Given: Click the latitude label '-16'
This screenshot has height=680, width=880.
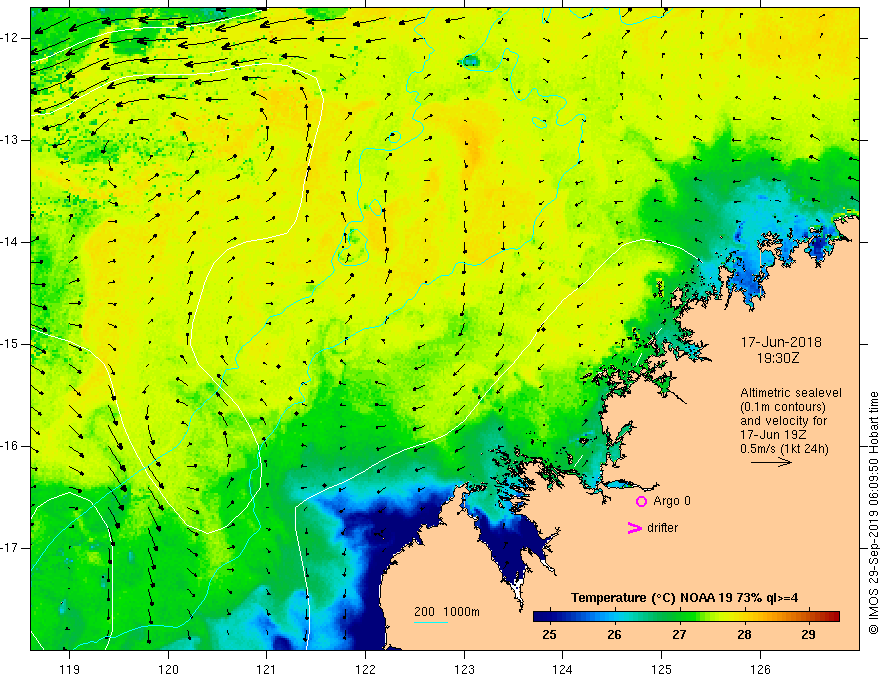Looking at the screenshot, I should coord(11,446).
